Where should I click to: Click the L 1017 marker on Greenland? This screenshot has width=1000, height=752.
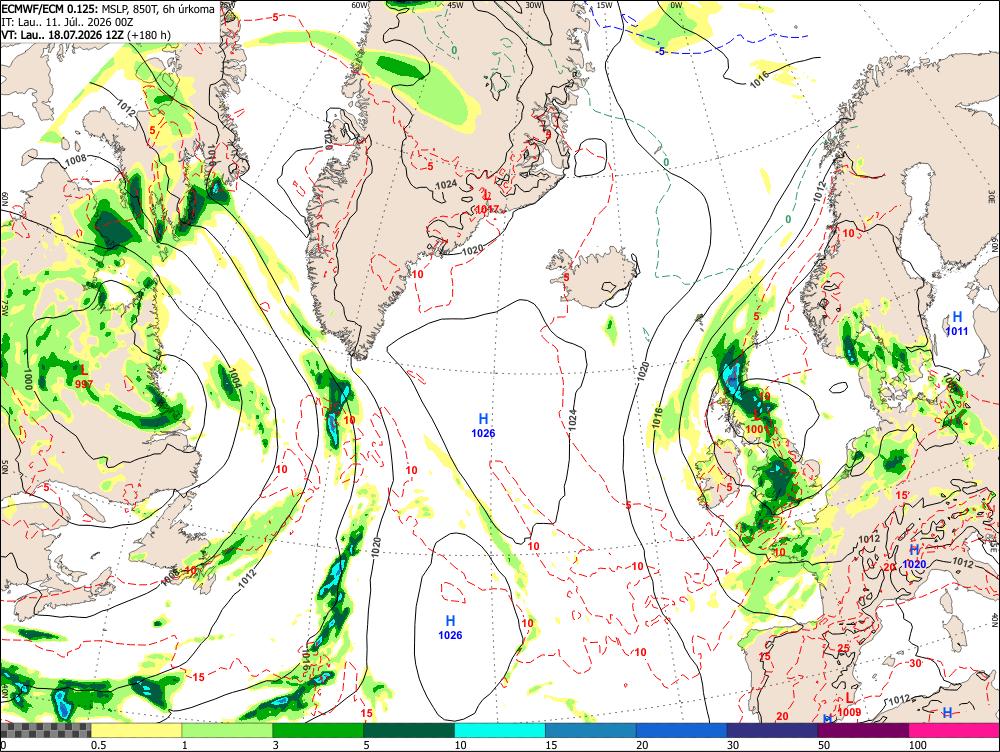coord(487,202)
